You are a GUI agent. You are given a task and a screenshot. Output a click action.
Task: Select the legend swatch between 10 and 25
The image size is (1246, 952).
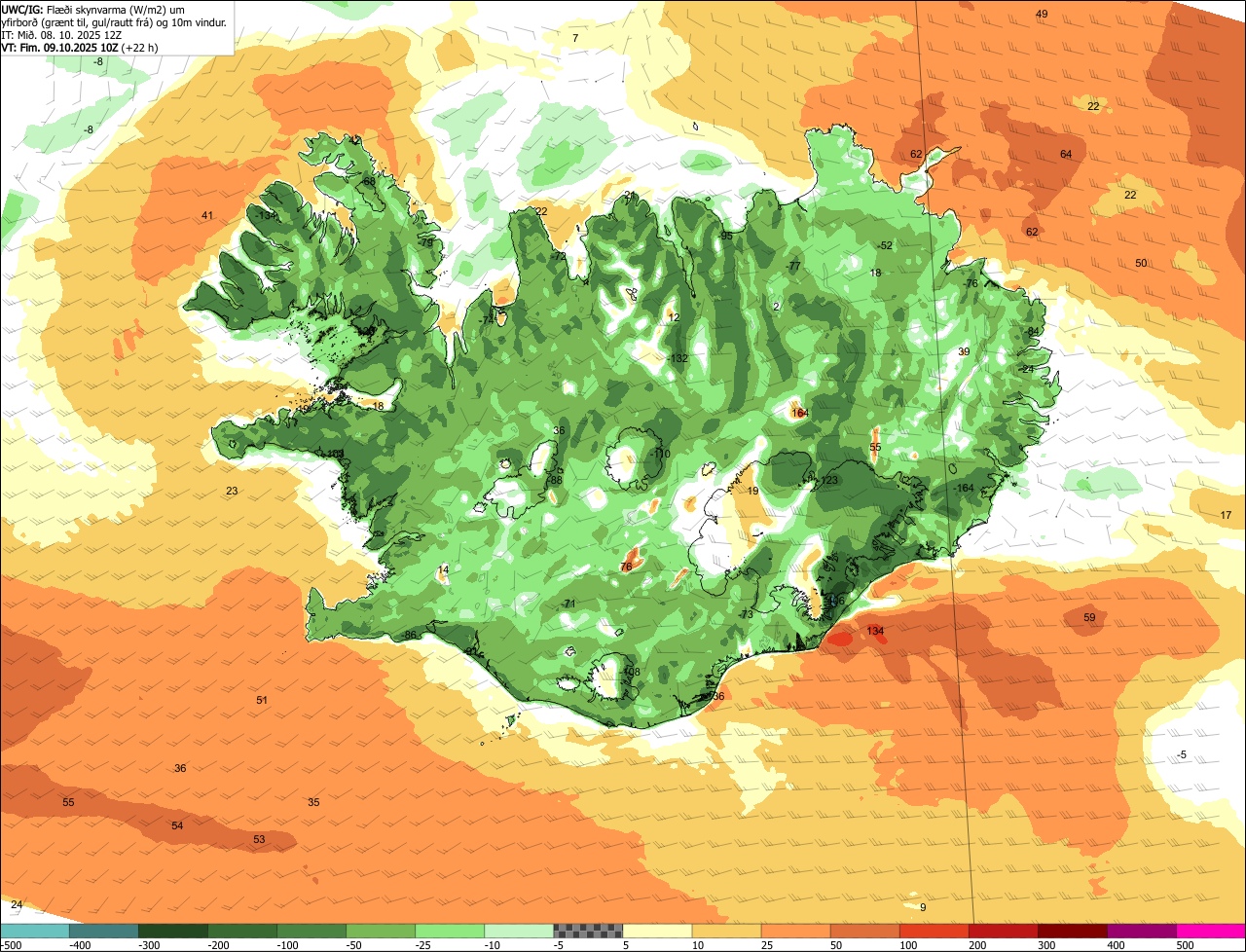coord(726,931)
